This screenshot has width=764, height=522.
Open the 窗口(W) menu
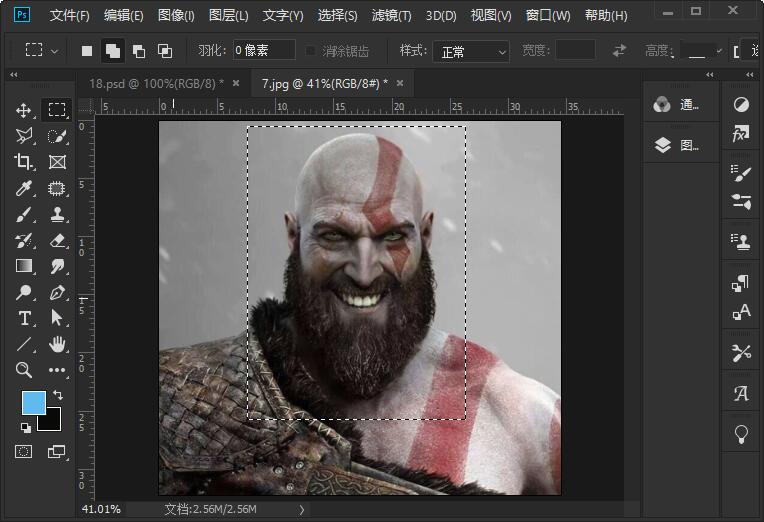pos(548,16)
